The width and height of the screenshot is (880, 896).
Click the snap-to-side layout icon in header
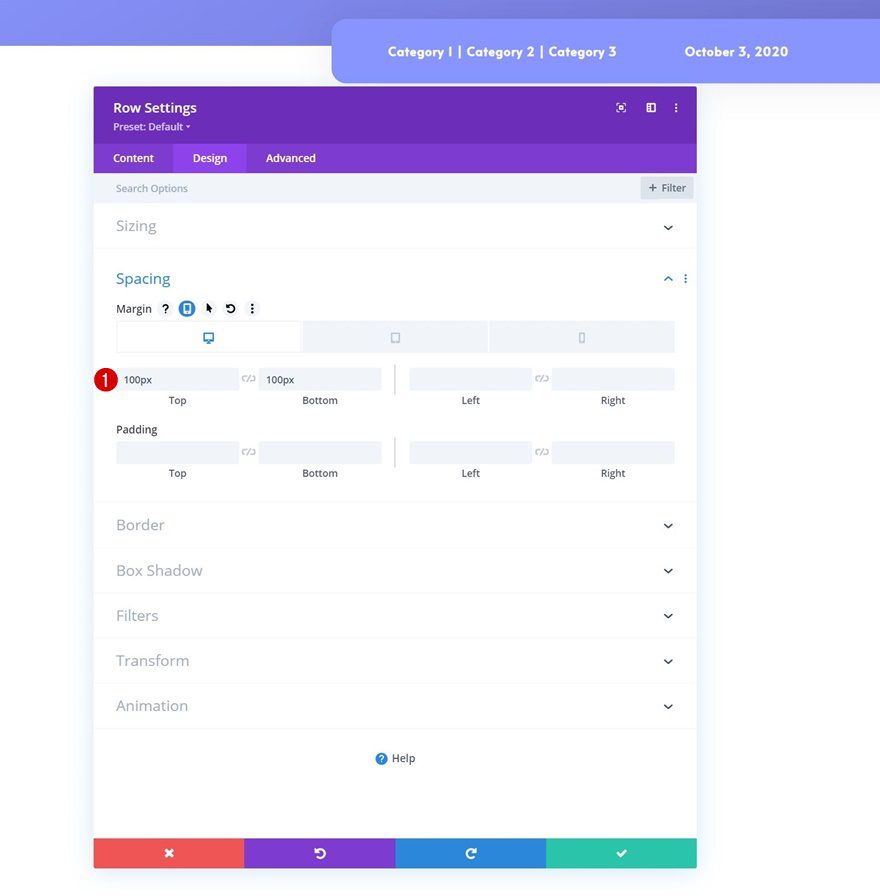[650, 107]
